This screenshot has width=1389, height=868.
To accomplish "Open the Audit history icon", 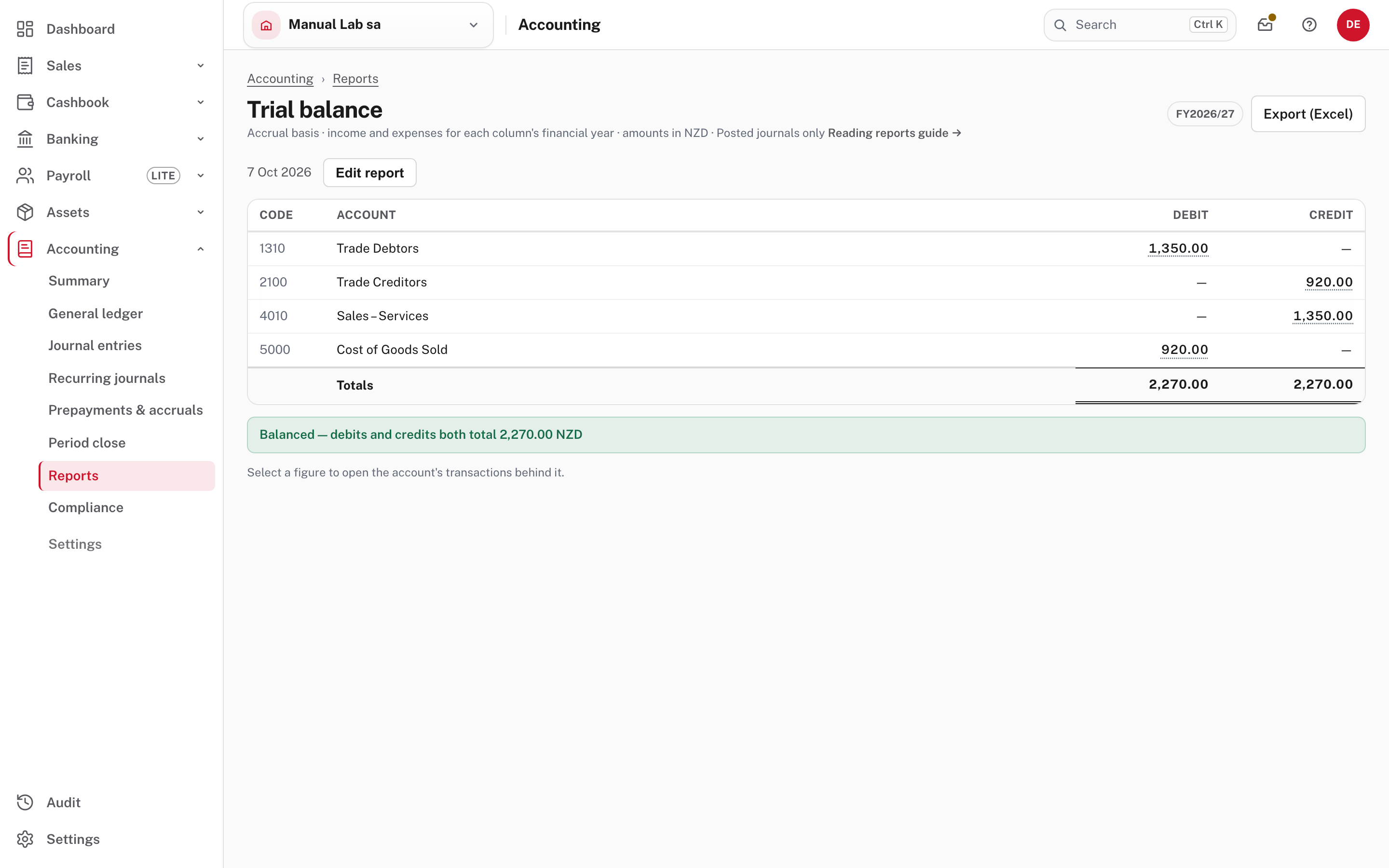I will point(25,802).
